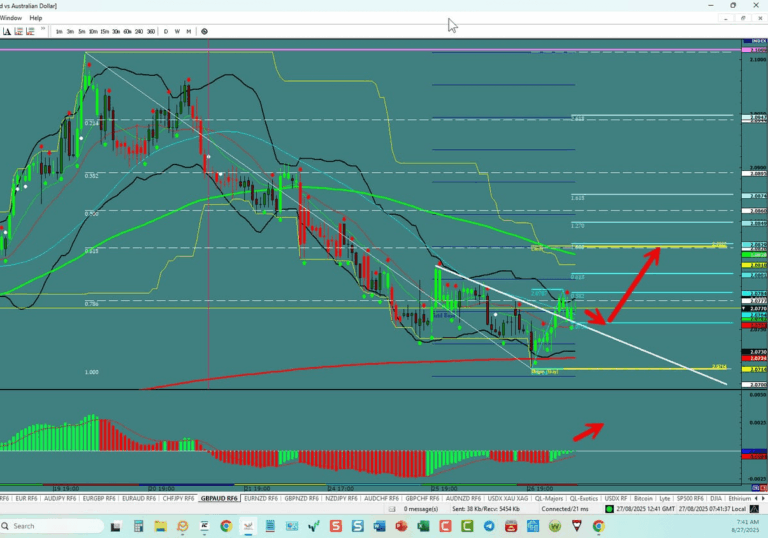Open the USDX RF tab
This screenshot has height=538, width=768.
pos(616,498)
